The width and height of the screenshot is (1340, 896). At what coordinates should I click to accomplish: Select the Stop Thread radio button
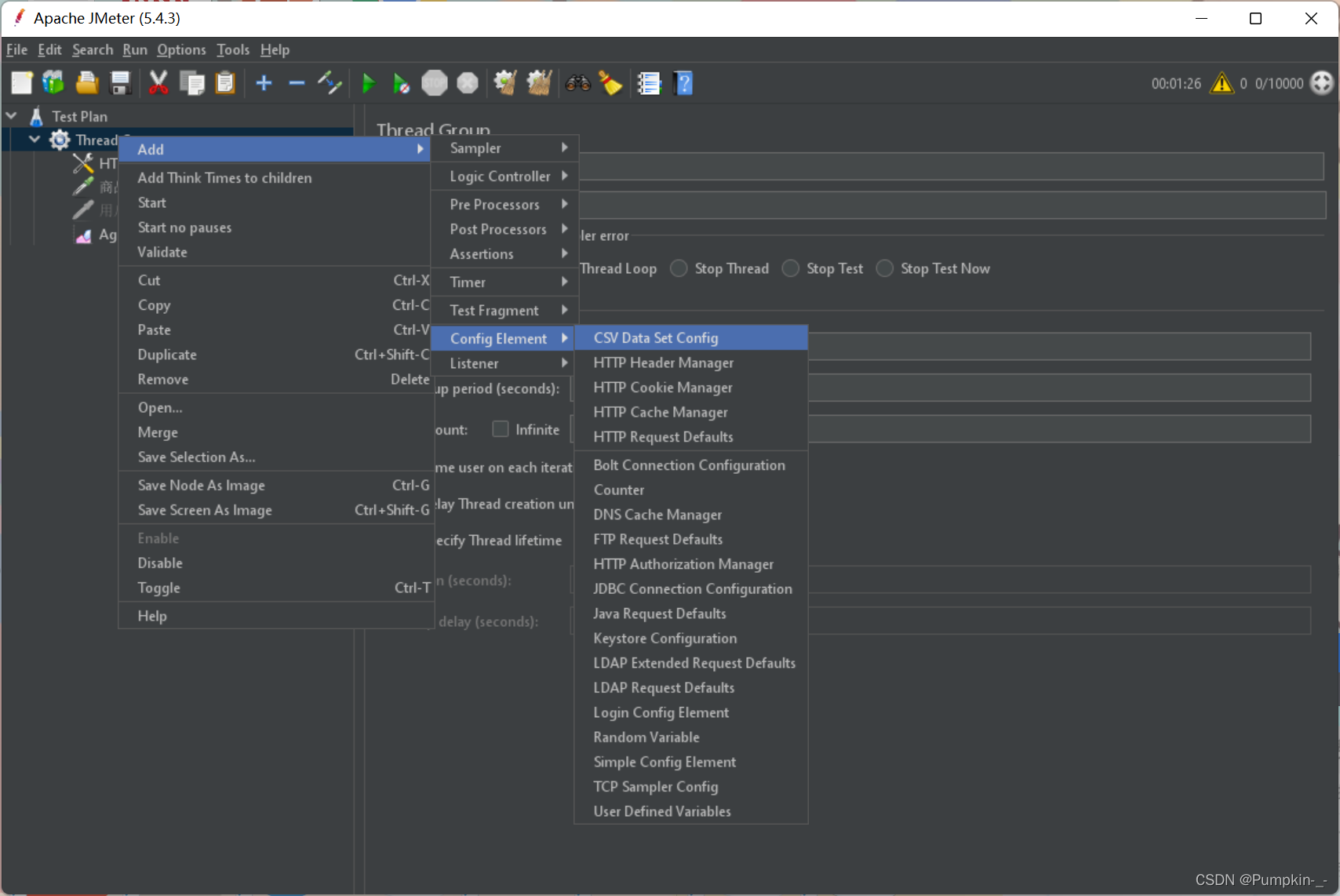679,268
